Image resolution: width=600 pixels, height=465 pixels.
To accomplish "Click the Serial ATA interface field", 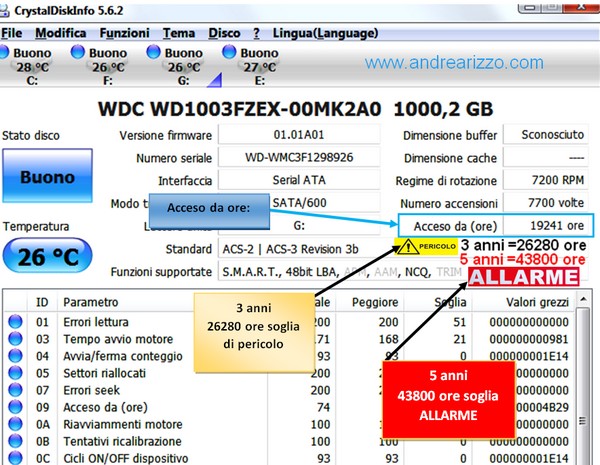I will (x=299, y=180).
